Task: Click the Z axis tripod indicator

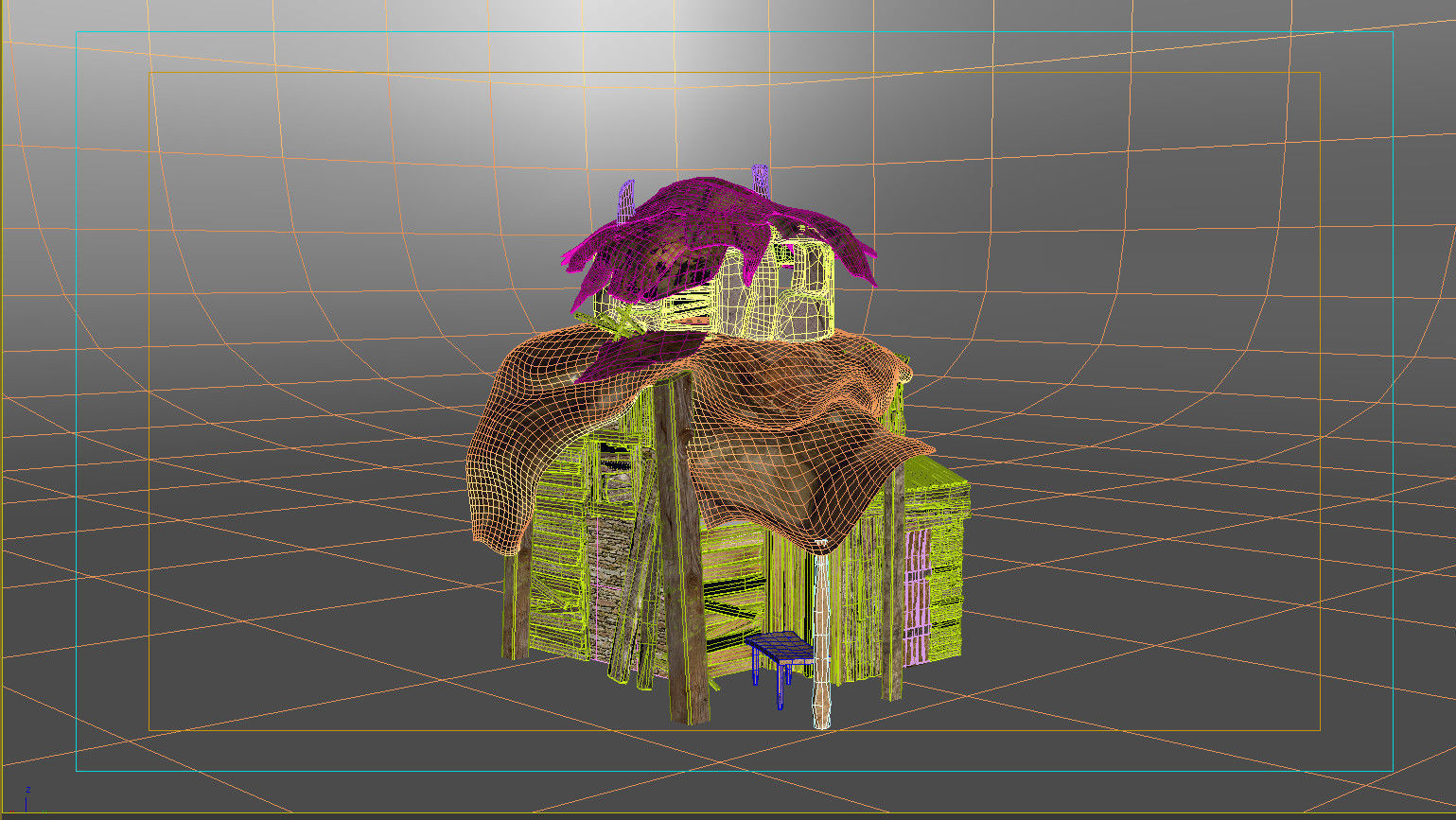Action: pos(27,799)
